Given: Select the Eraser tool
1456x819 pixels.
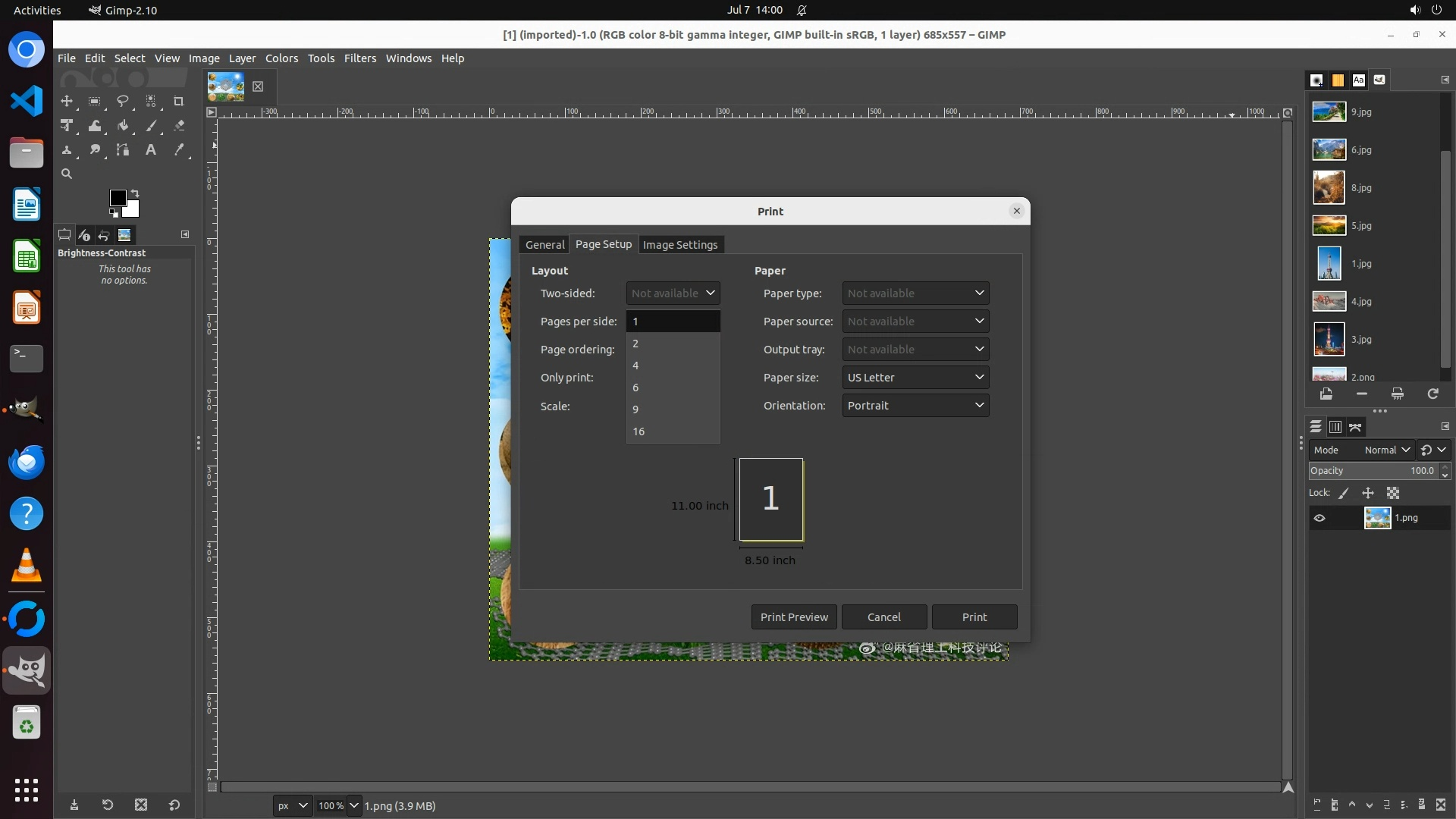Looking at the screenshot, I should [179, 126].
